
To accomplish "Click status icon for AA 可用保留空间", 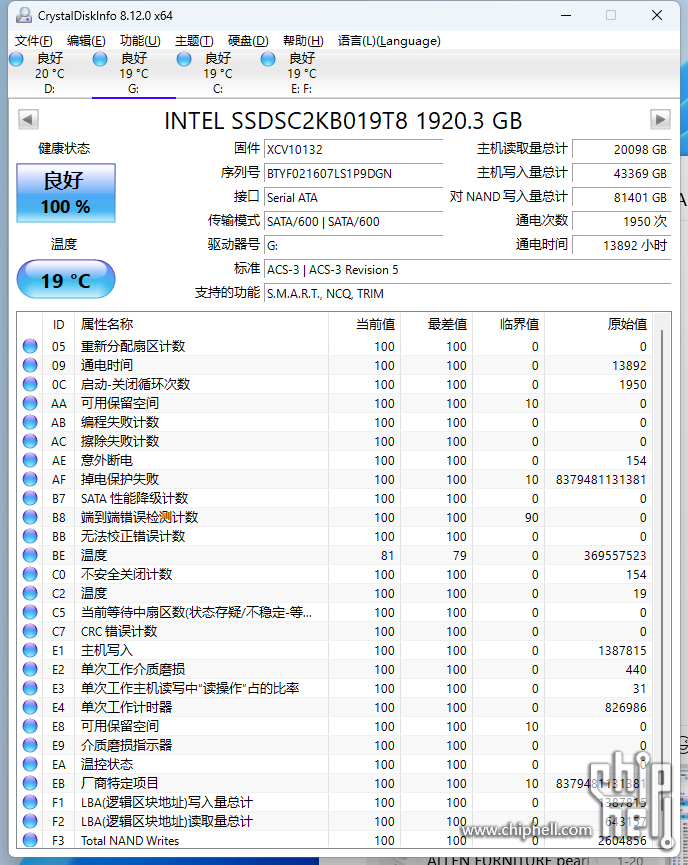I will coord(30,403).
